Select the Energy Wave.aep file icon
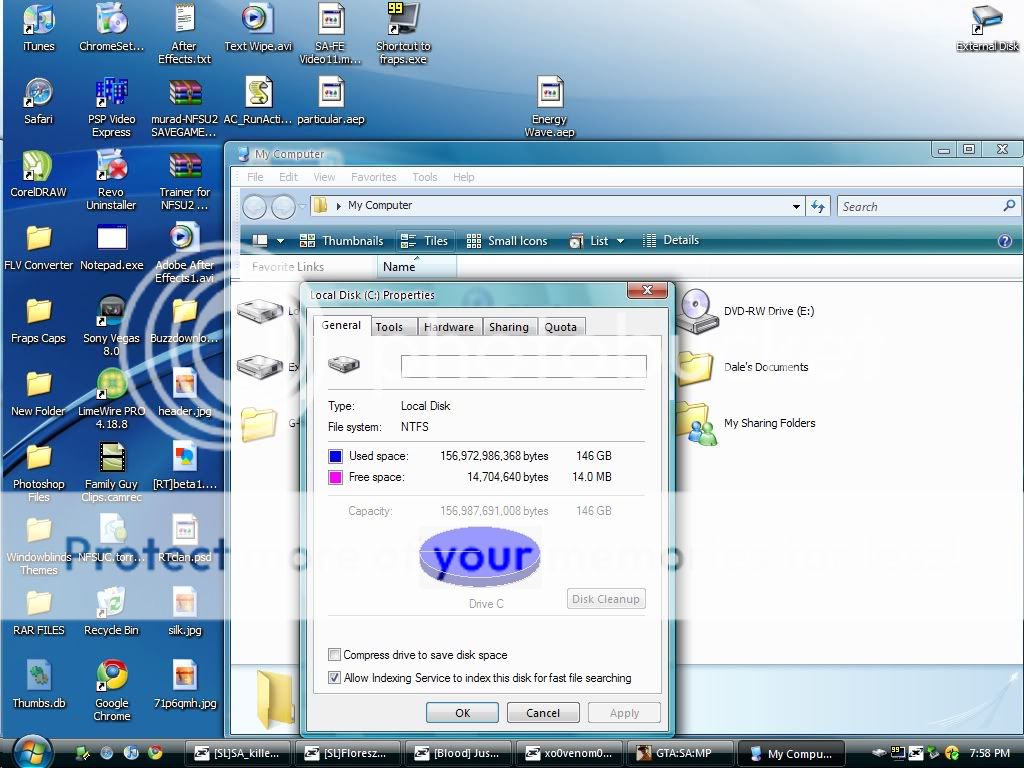 (x=549, y=107)
